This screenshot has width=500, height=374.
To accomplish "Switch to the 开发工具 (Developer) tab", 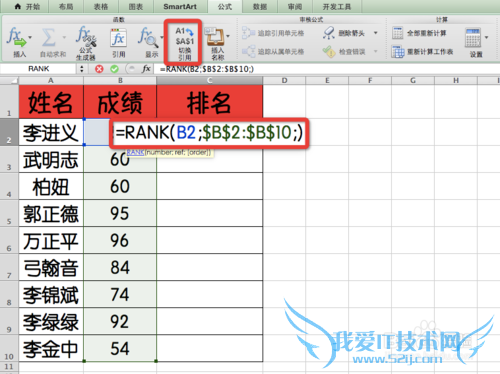I will coord(337,6).
